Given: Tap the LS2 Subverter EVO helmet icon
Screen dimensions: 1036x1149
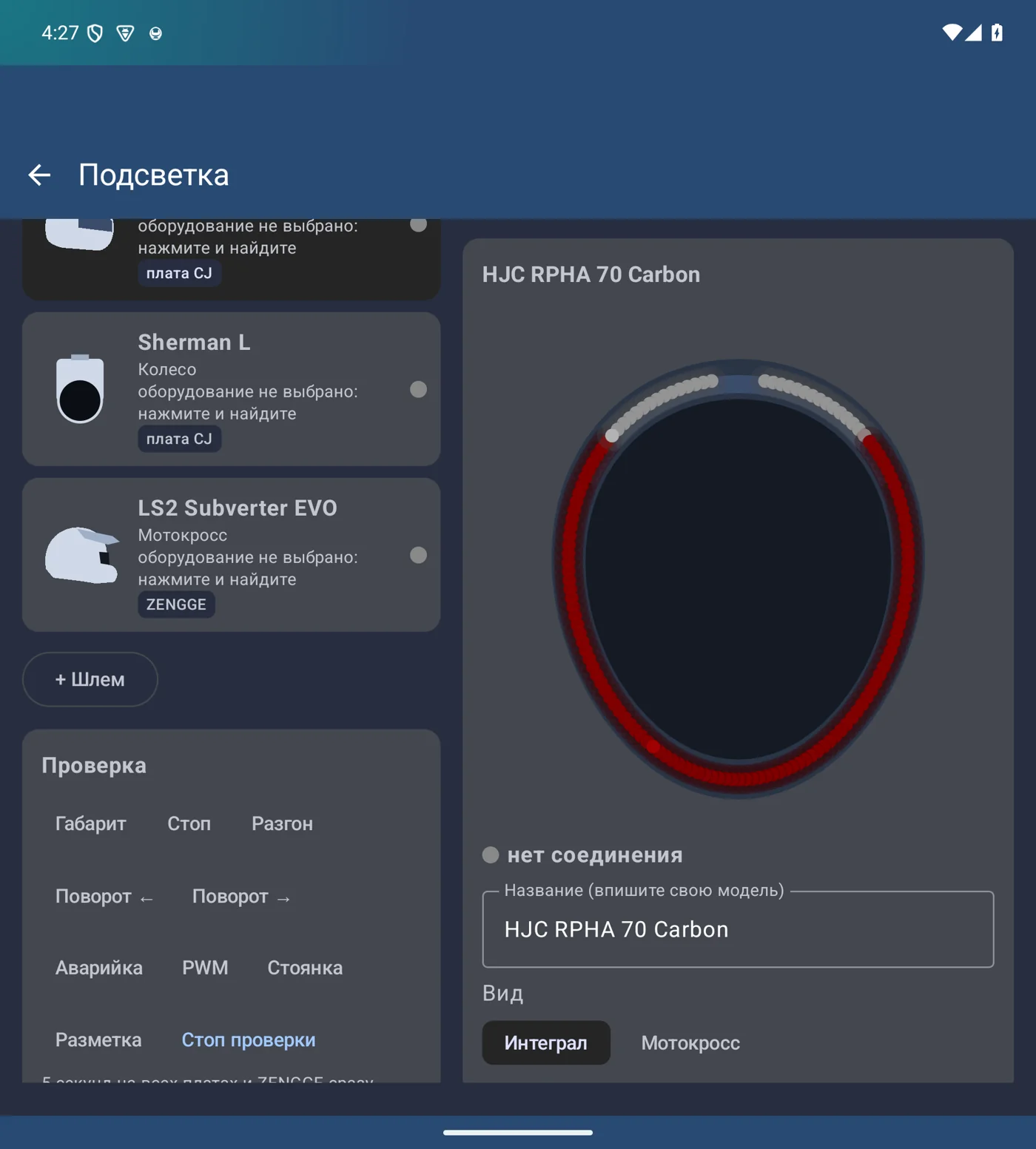Looking at the screenshot, I should tap(82, 555).
